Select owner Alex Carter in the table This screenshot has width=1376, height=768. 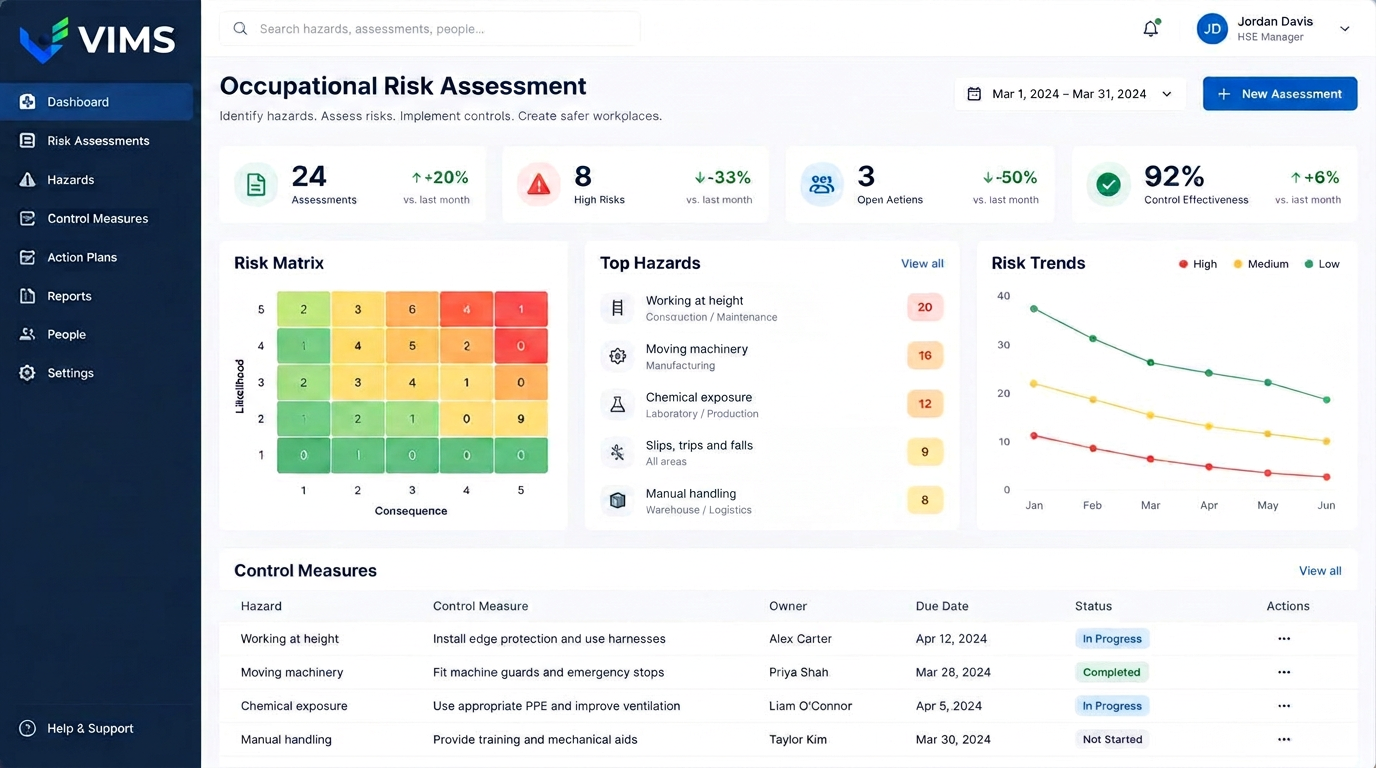click(x=800, y=639)
